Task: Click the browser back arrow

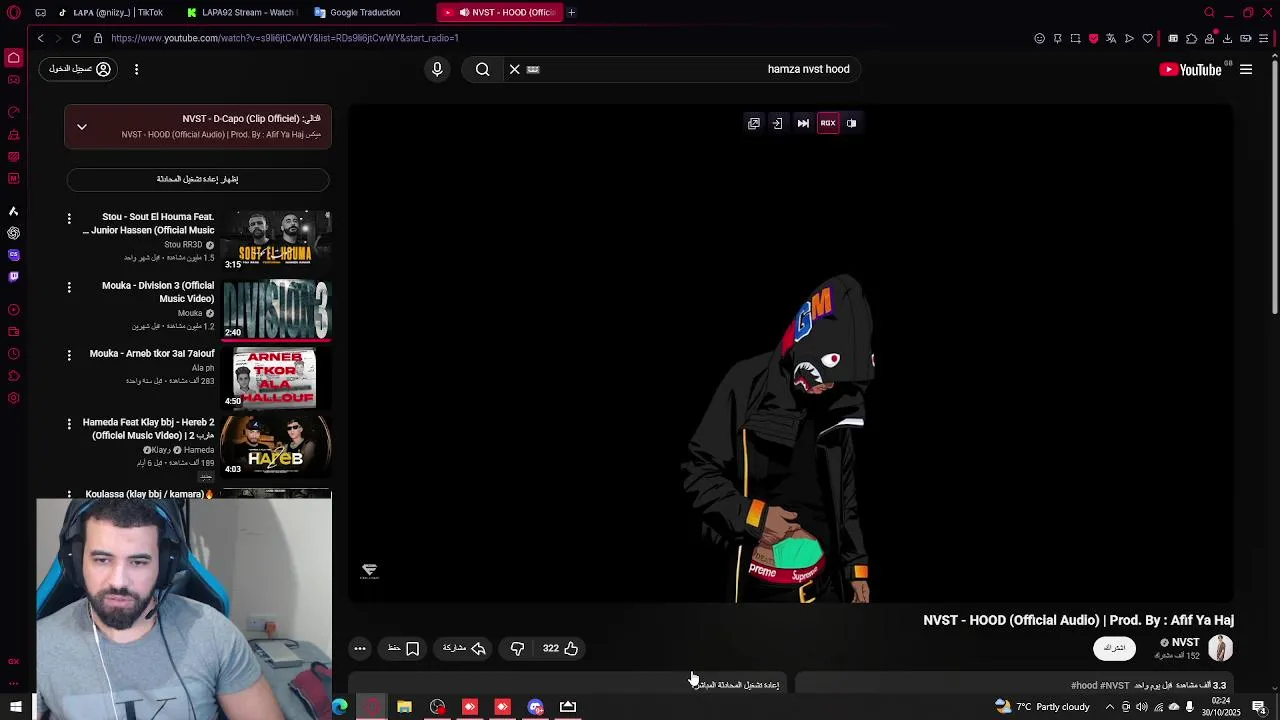Action: click(40, 38)
